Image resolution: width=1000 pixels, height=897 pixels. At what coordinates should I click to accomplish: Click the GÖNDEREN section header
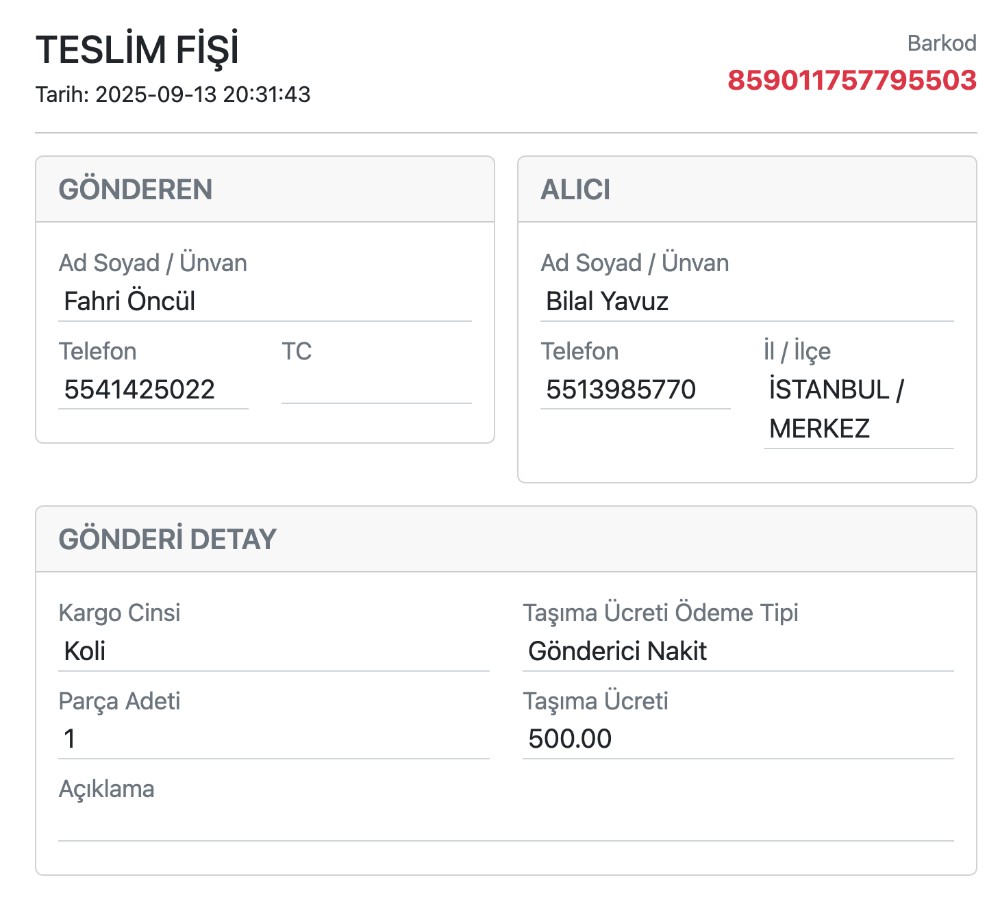(x=136, y=189)
